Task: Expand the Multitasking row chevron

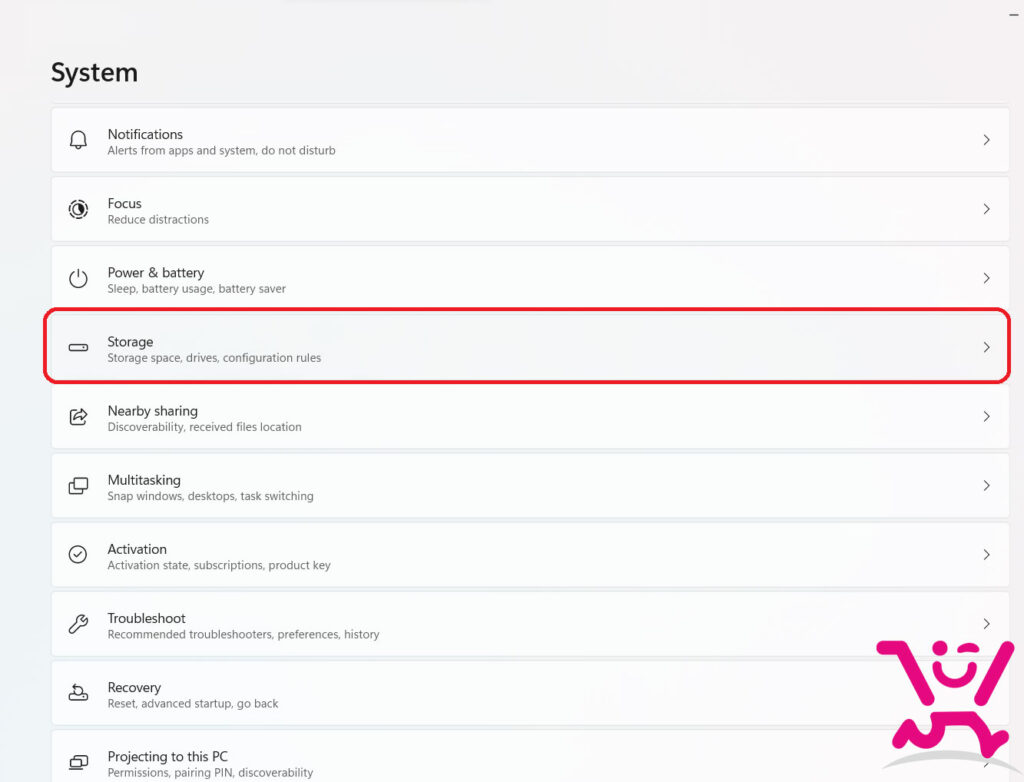Action: tap(986, 486)
